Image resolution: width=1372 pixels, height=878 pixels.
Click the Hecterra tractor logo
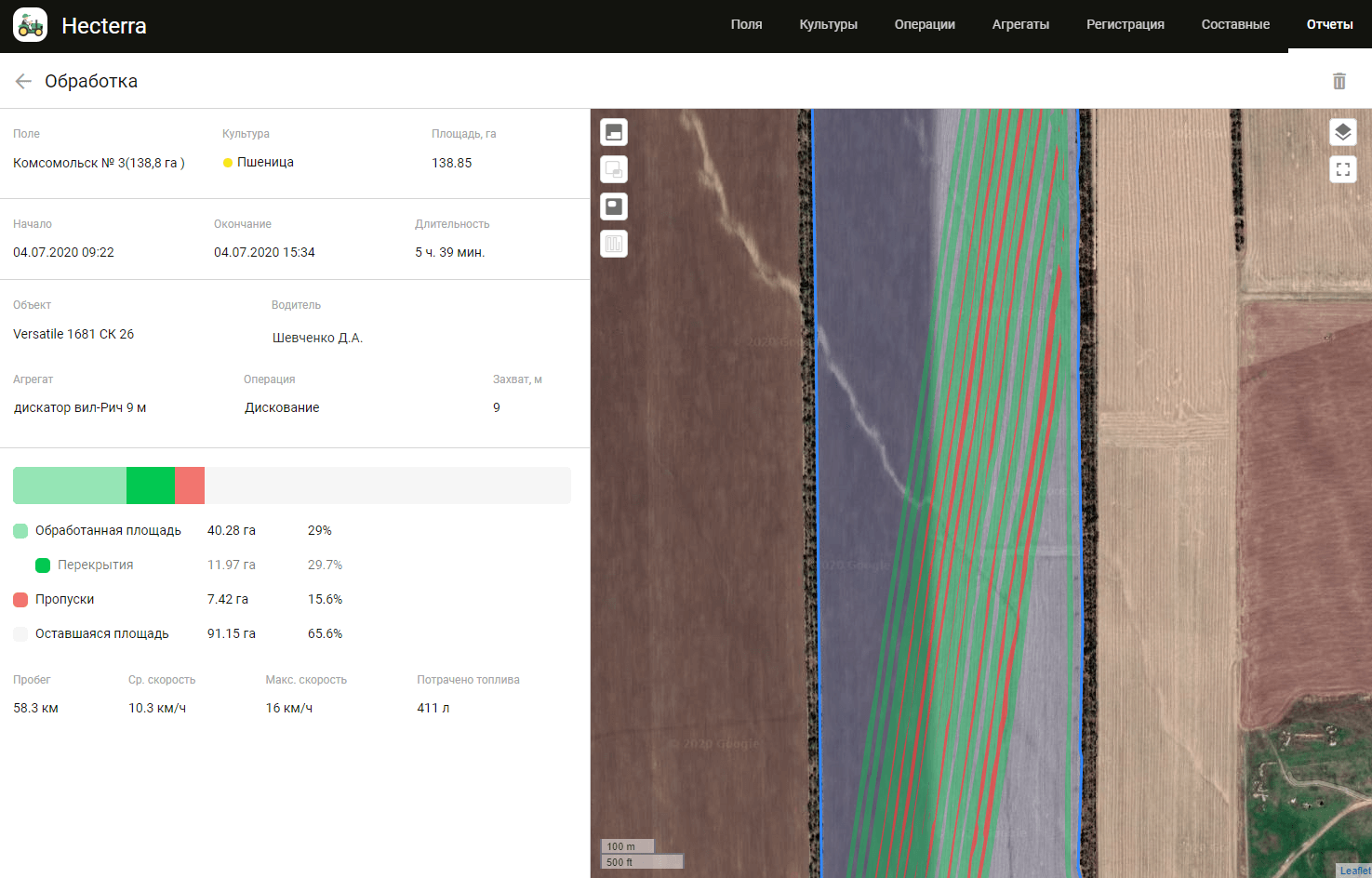31,25
